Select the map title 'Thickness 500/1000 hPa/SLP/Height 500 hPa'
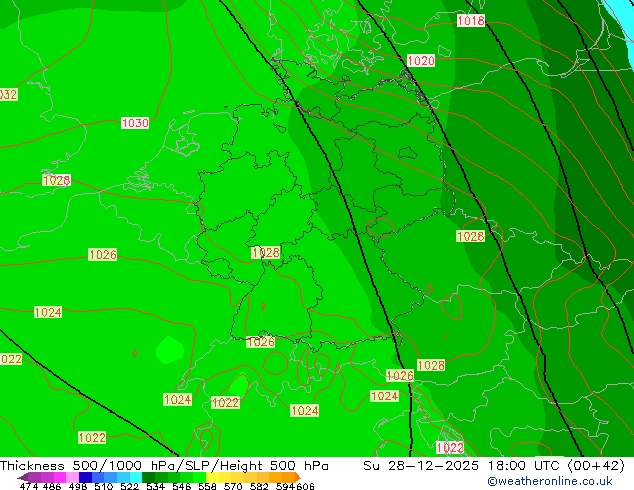This screenshot has width=634, height=490. (x=164, y=466)
